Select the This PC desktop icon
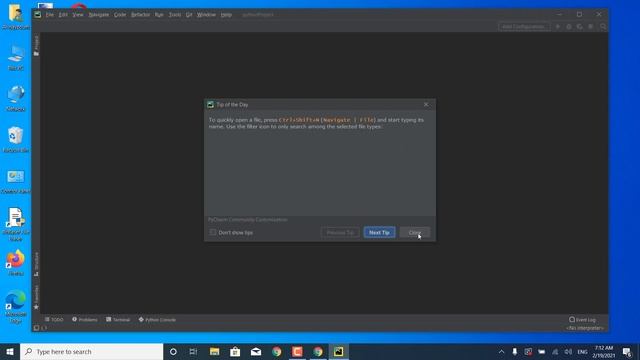 click(16, 58)
